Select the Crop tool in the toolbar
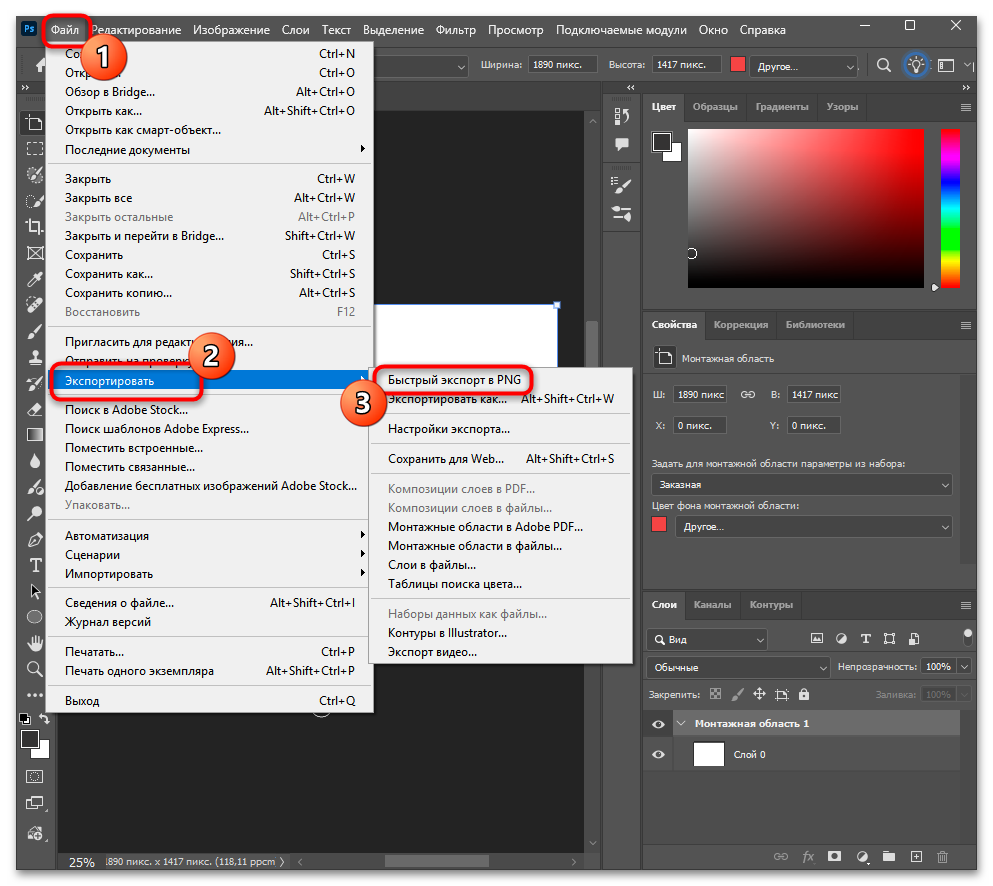Image resolution: width=993 pixels, height=886 pixels. pos(34,226)
